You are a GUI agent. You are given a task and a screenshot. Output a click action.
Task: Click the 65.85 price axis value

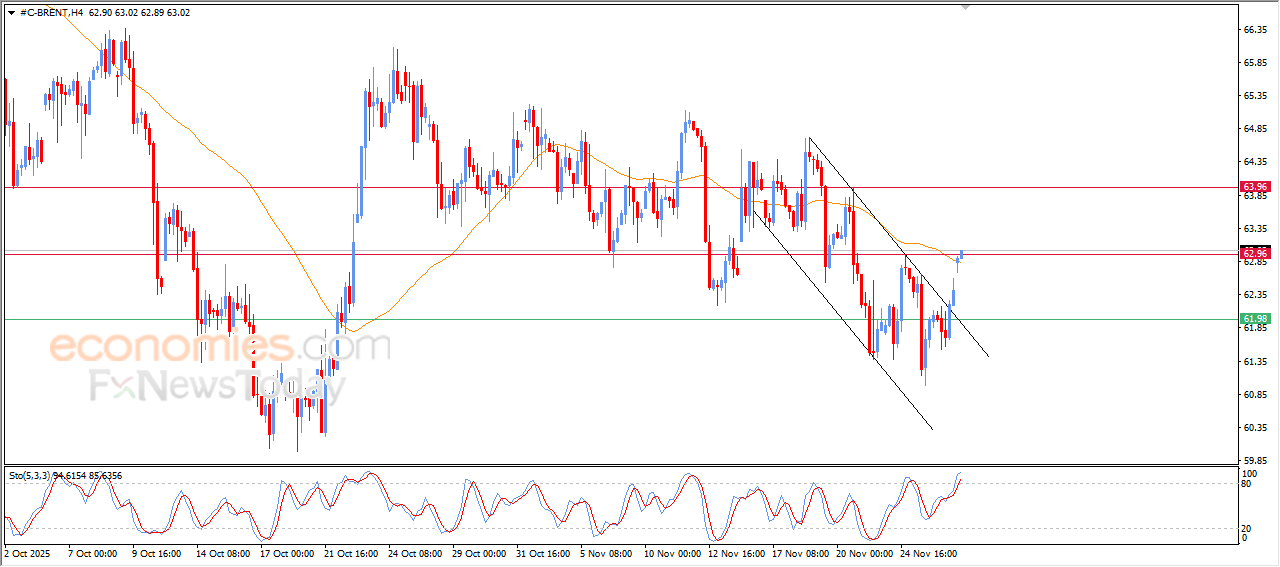(1255, 63)
